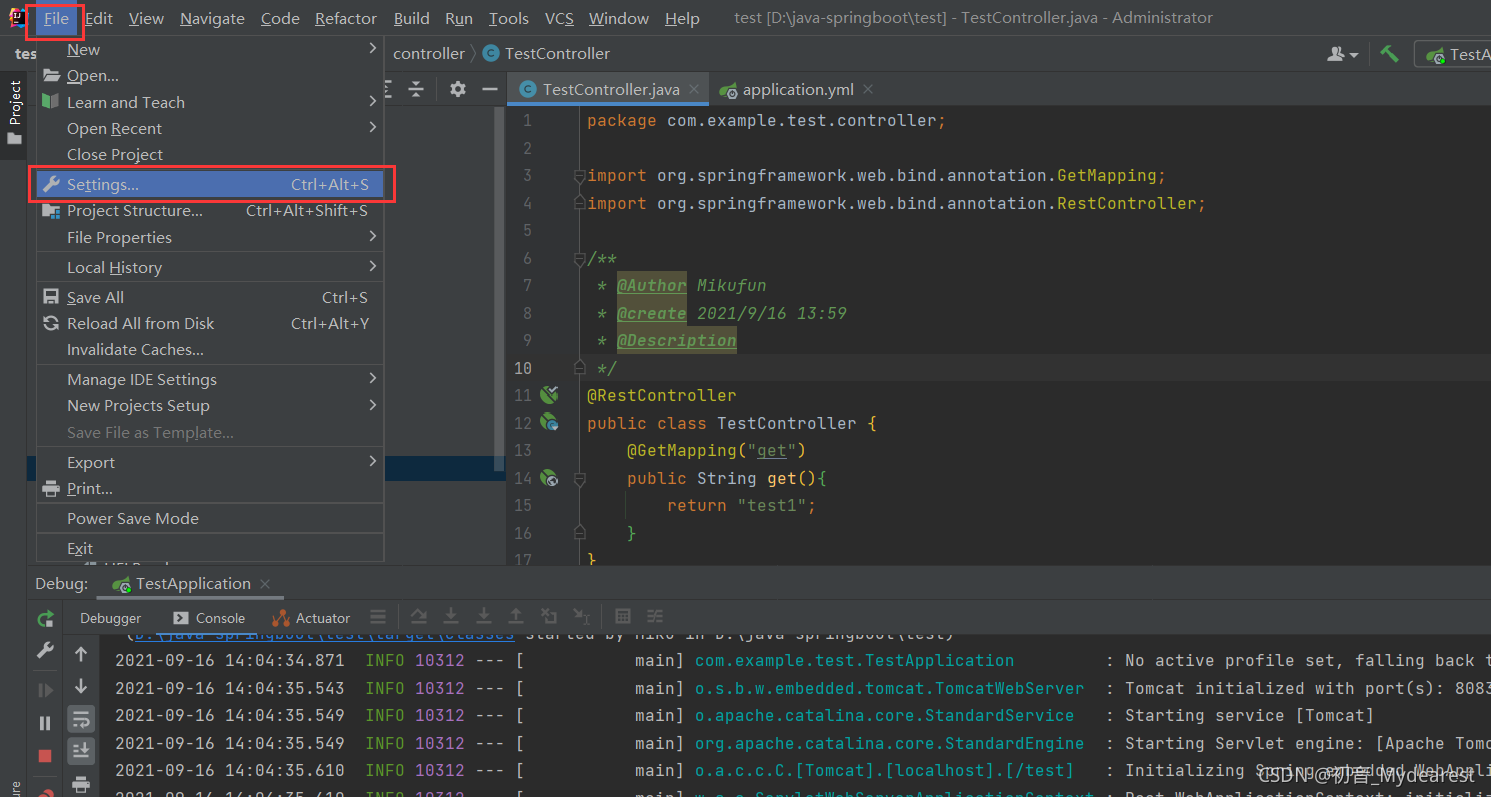Open the user account dropdown in toolbar
Viewport: 1491px width, 797px height.
[x=1342, y=54]
